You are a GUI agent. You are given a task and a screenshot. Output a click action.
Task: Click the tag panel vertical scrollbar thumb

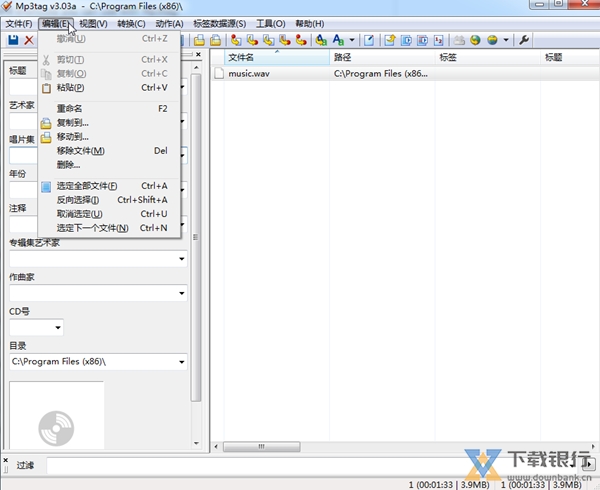[196, 238]
